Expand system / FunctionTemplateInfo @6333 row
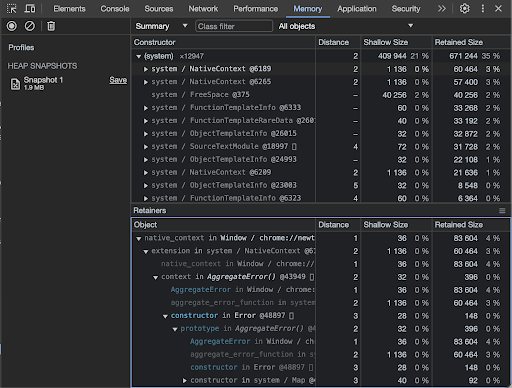Viewport: 512px width, 388px height. click(x=146, y=108)
